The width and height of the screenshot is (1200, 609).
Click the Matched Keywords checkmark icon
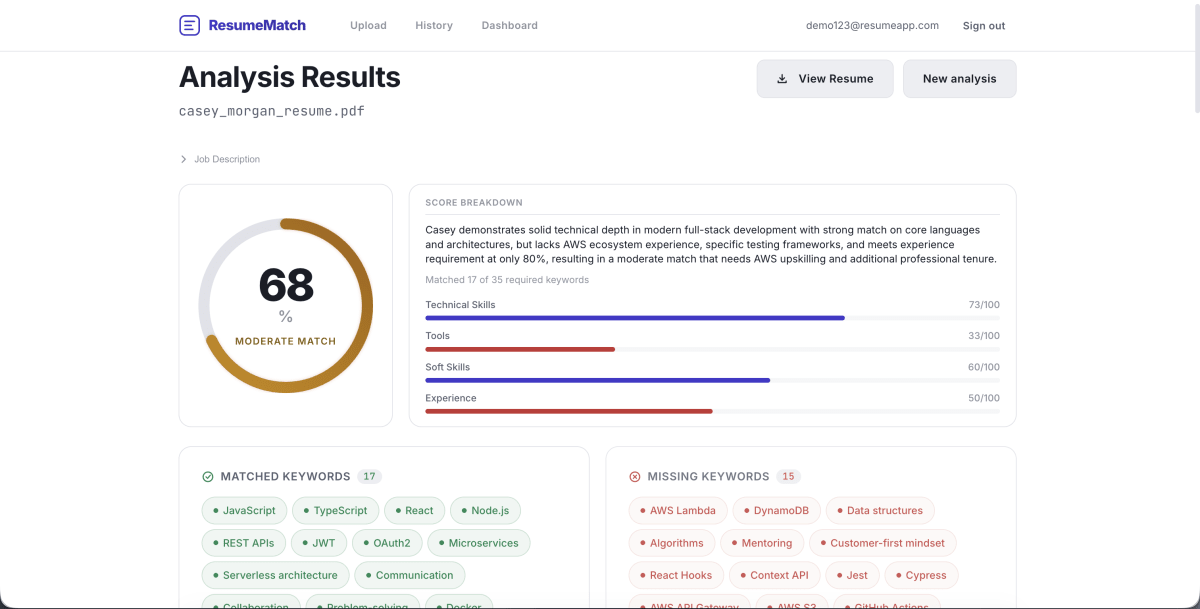click(x=208, y=477)
